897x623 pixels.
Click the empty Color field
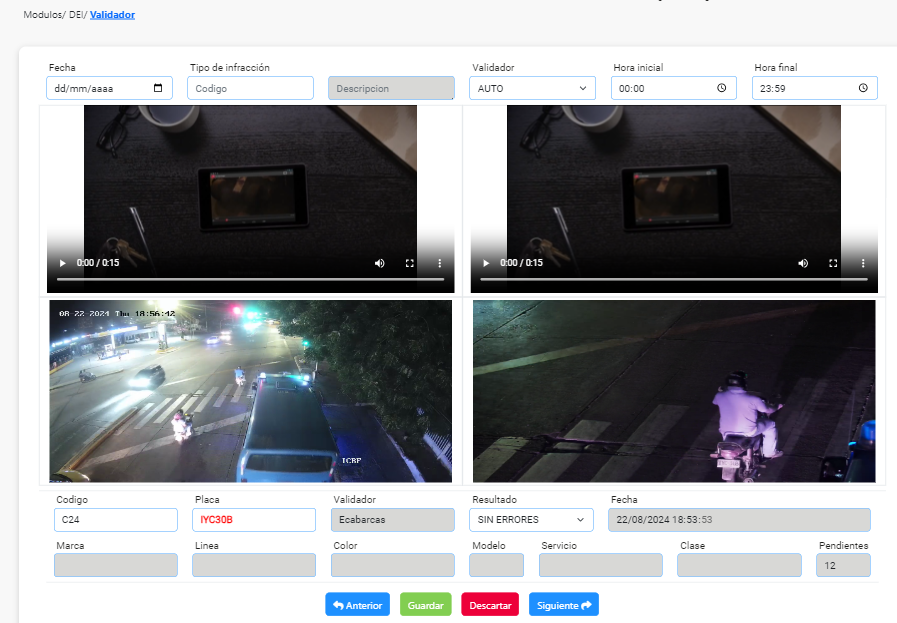point(392,565)
